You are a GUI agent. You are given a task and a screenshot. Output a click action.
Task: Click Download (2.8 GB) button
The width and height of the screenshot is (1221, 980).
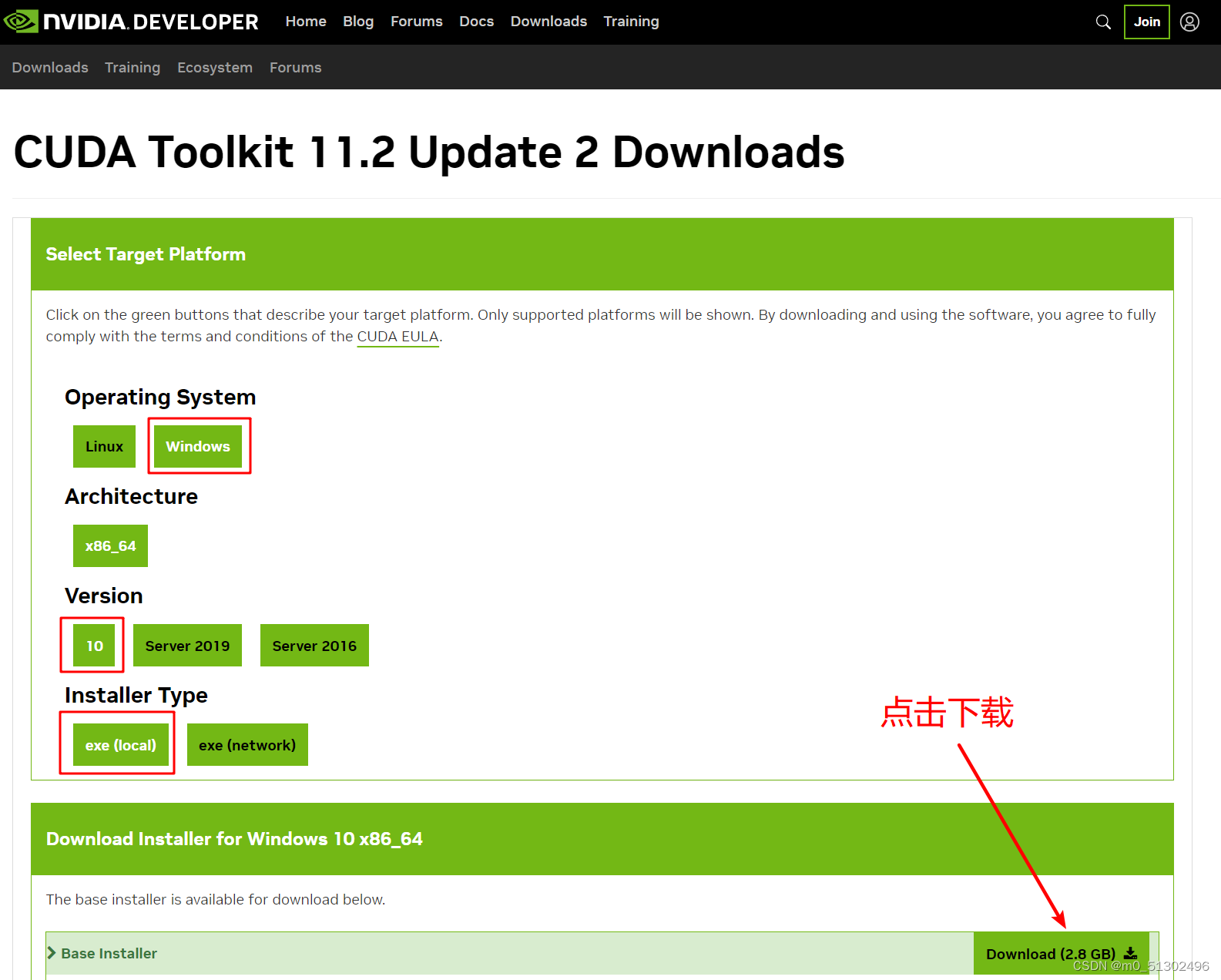click(1061, 954)
